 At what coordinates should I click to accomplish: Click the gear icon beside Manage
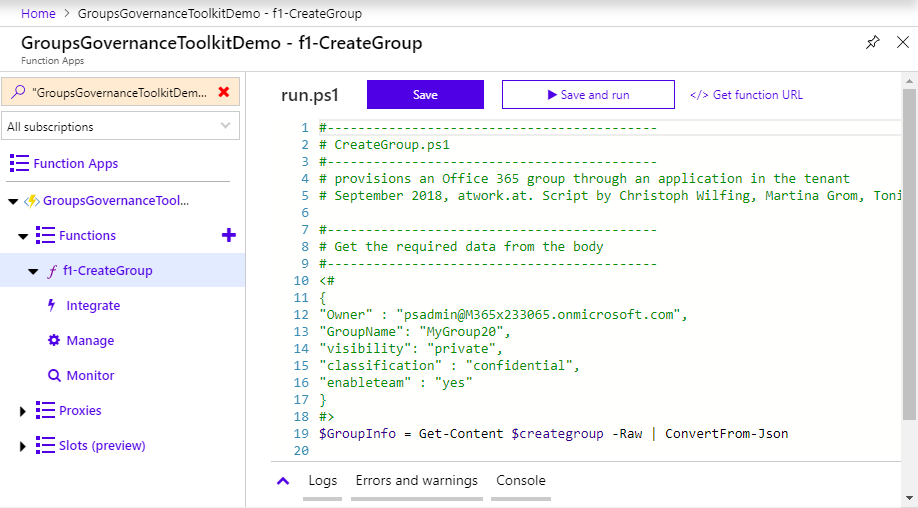pos(54,340)
